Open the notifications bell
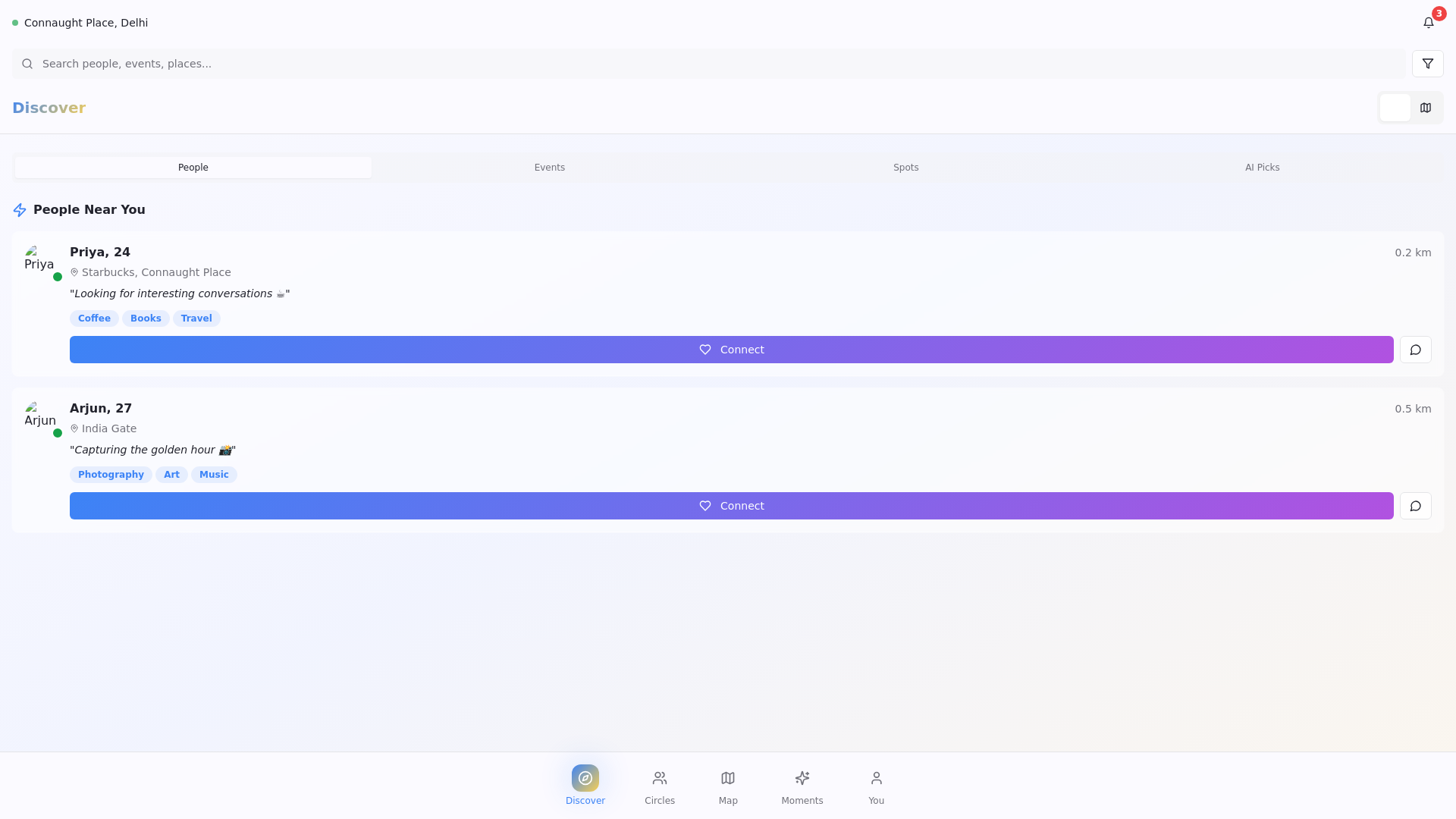This screenshot has height=819, width=1456. tap(1428, 23)
